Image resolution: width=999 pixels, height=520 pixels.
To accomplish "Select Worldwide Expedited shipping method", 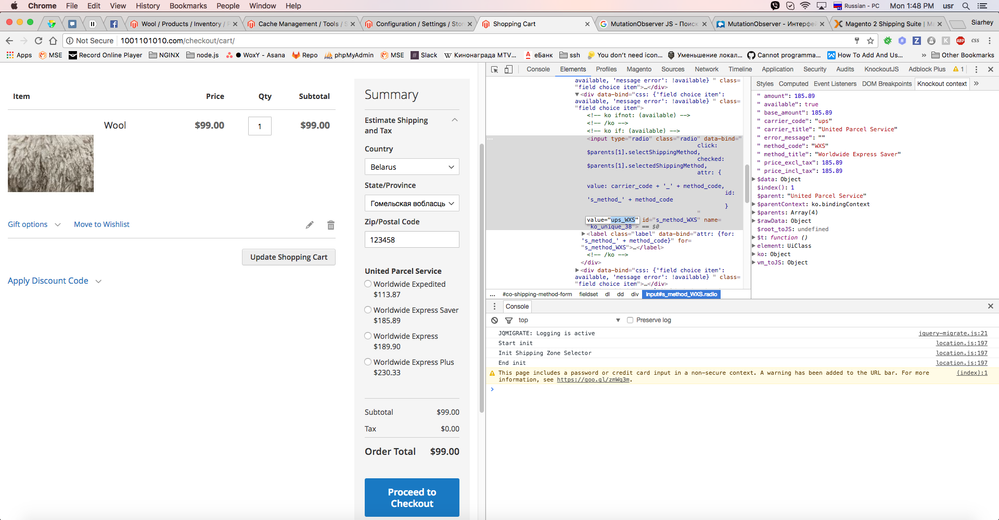I will (368, 284).
